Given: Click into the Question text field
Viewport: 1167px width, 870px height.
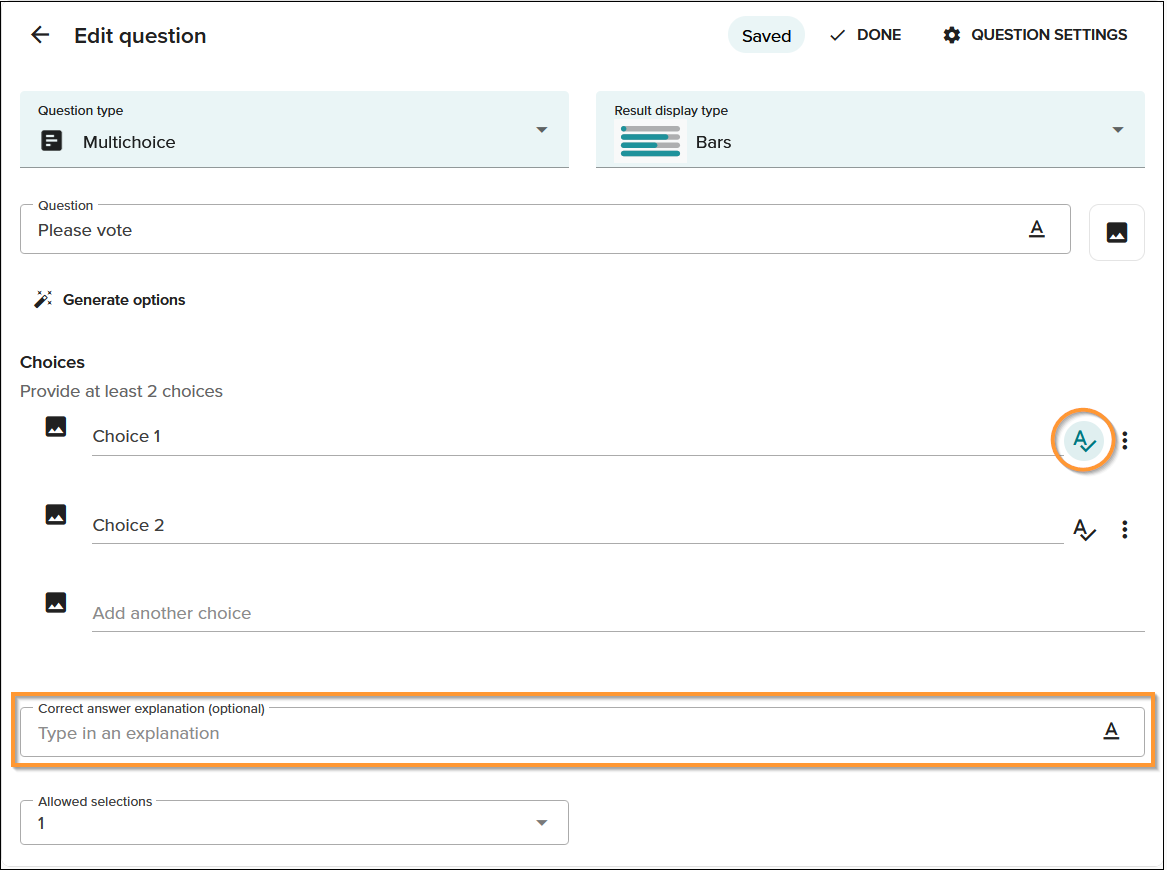Looking at the screenshot, I should (545, 229).
